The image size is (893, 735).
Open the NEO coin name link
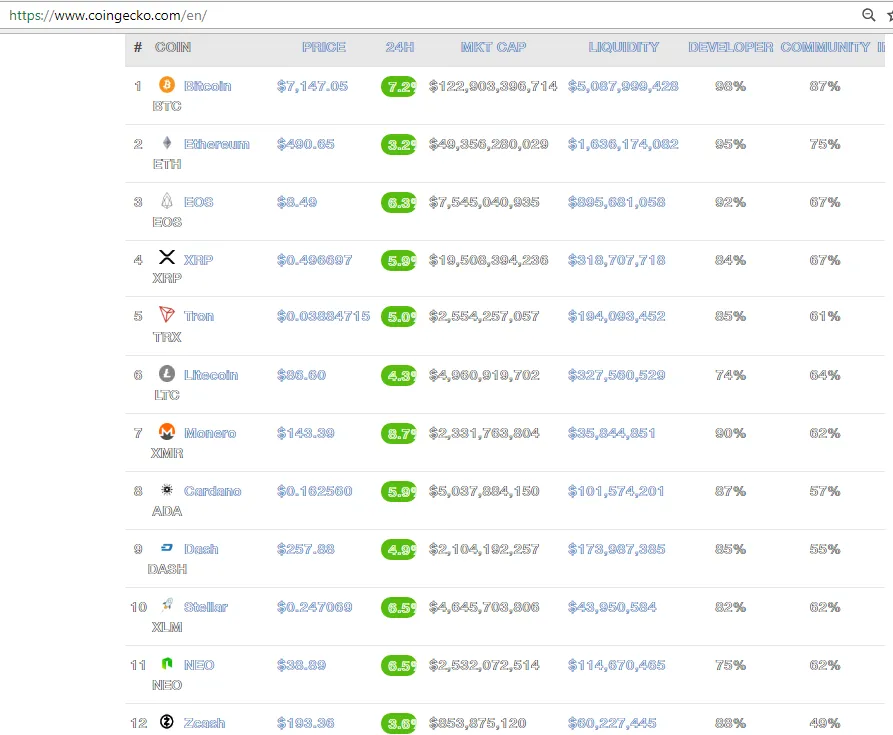199,666
